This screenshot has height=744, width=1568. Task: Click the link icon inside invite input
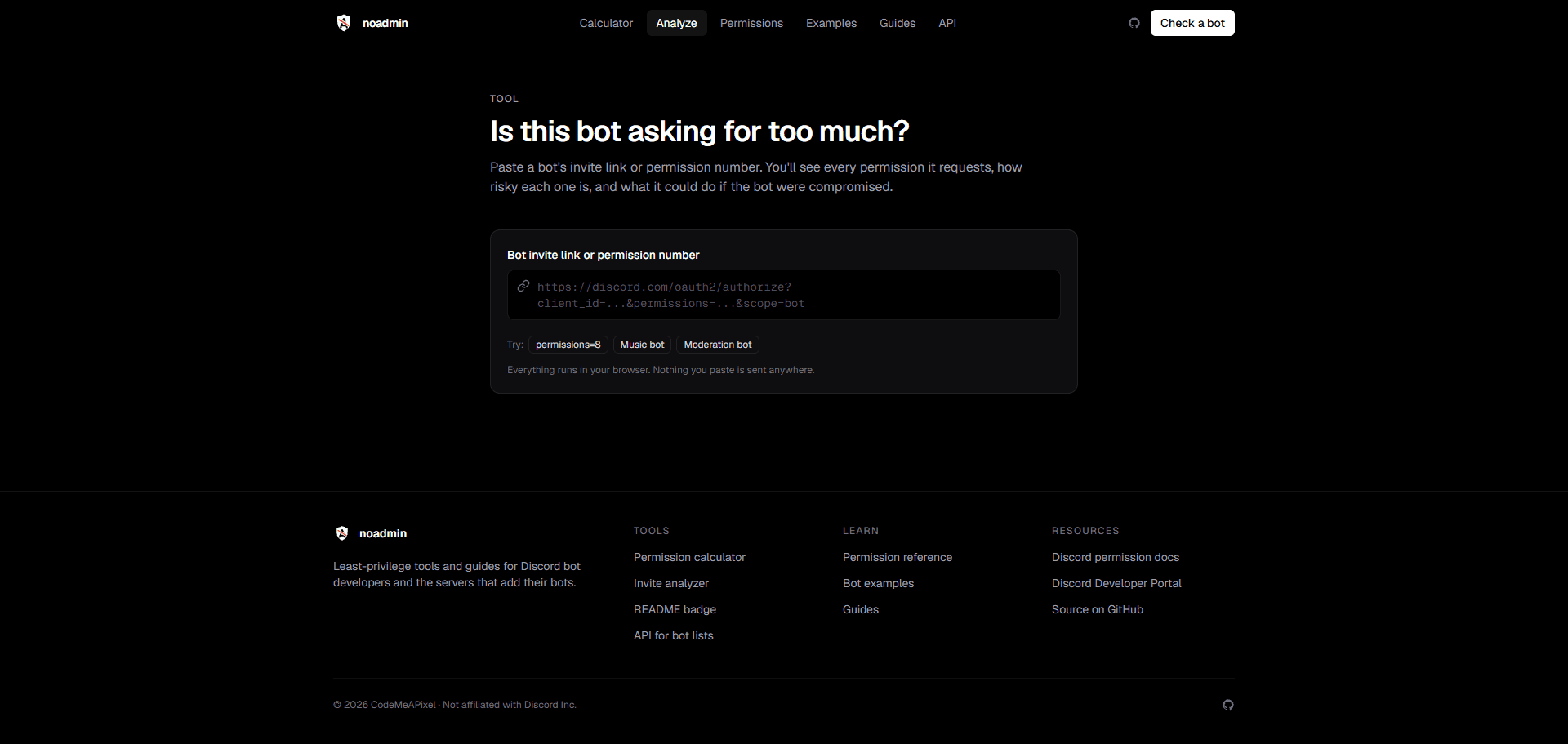(x=523, y=286)
